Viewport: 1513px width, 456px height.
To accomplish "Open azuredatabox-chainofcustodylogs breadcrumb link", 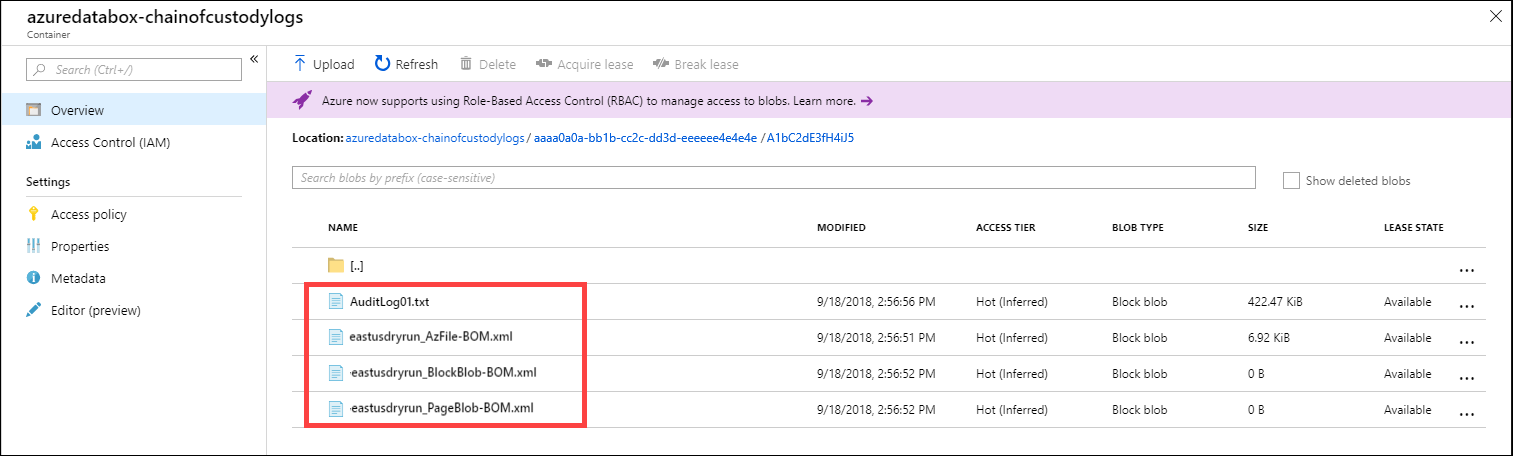I will 435,137.
